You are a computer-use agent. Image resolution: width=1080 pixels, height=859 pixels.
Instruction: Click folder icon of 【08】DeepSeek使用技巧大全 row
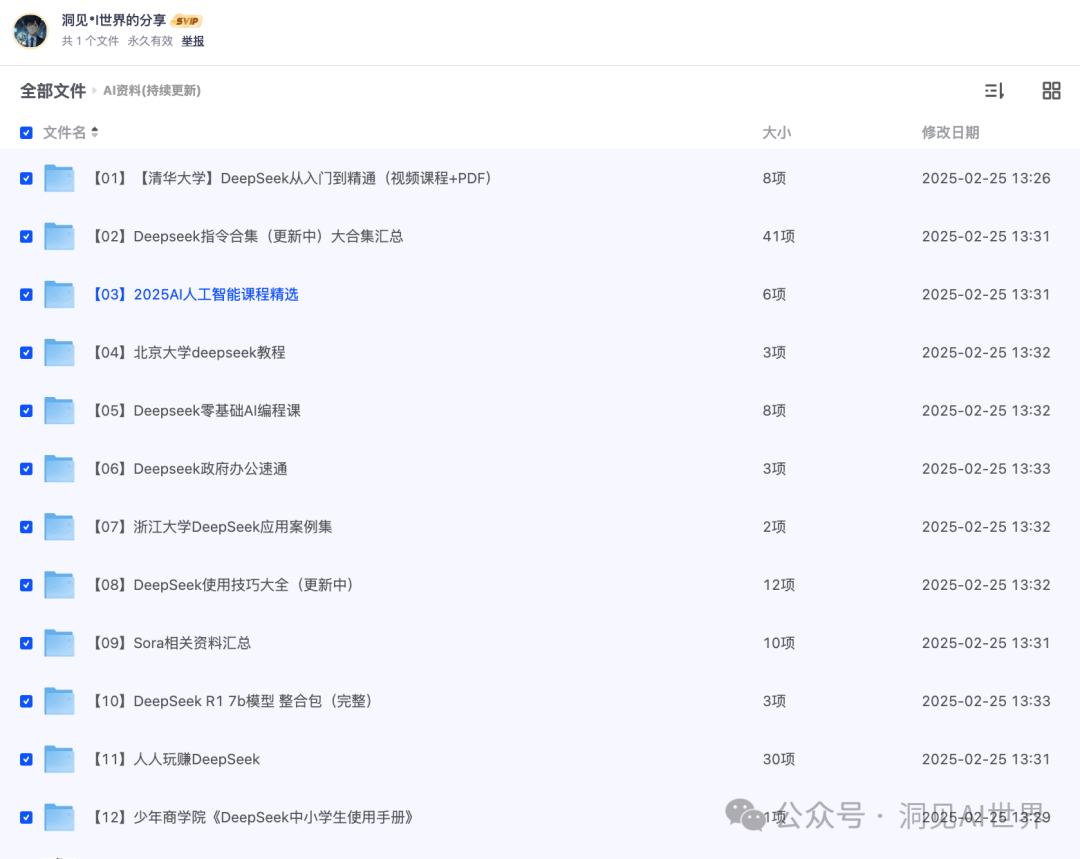pos(59,585)
